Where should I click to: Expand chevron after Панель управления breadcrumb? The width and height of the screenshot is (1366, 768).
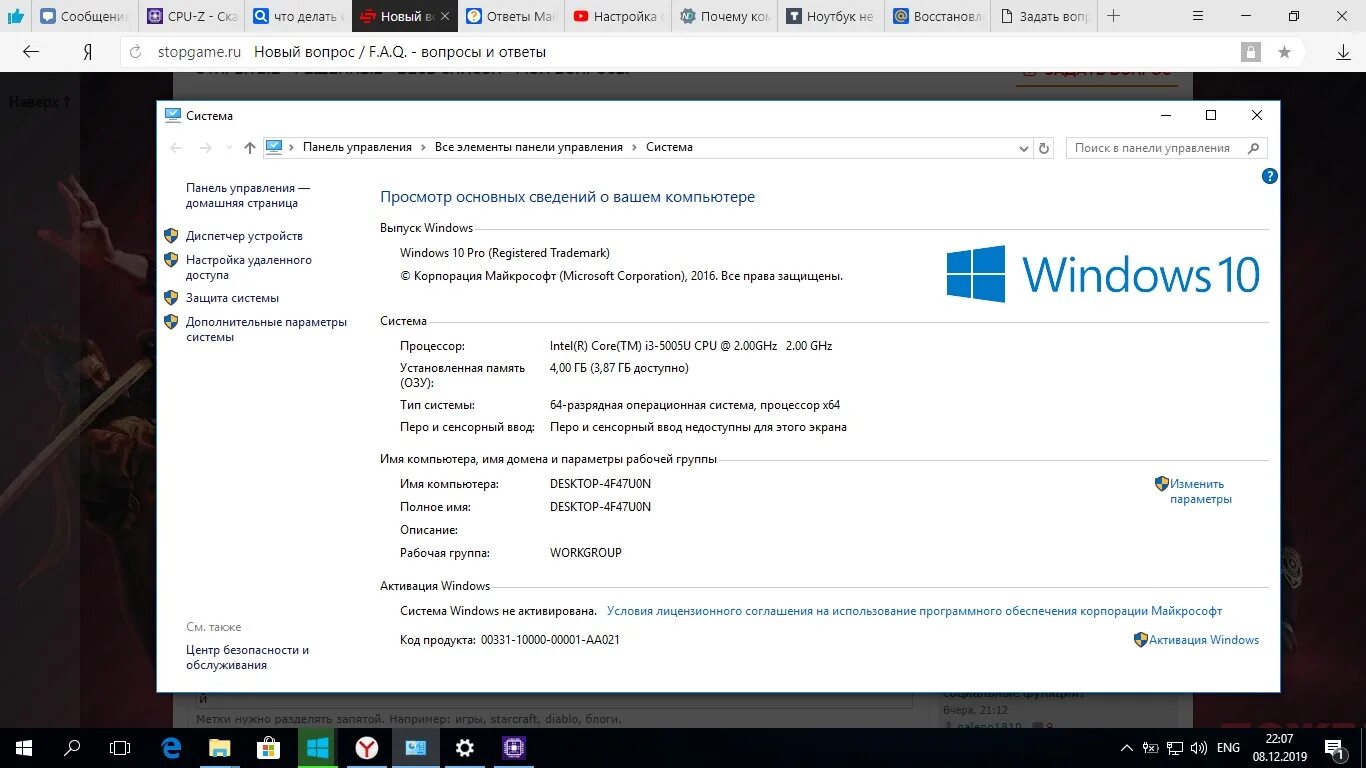[423, 147]
